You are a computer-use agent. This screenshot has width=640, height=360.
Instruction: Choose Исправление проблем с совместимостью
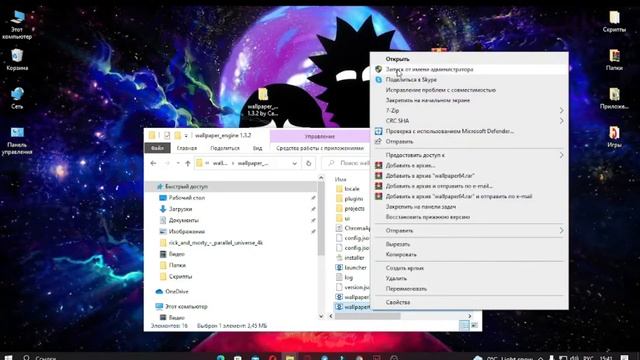pos(469,90)
